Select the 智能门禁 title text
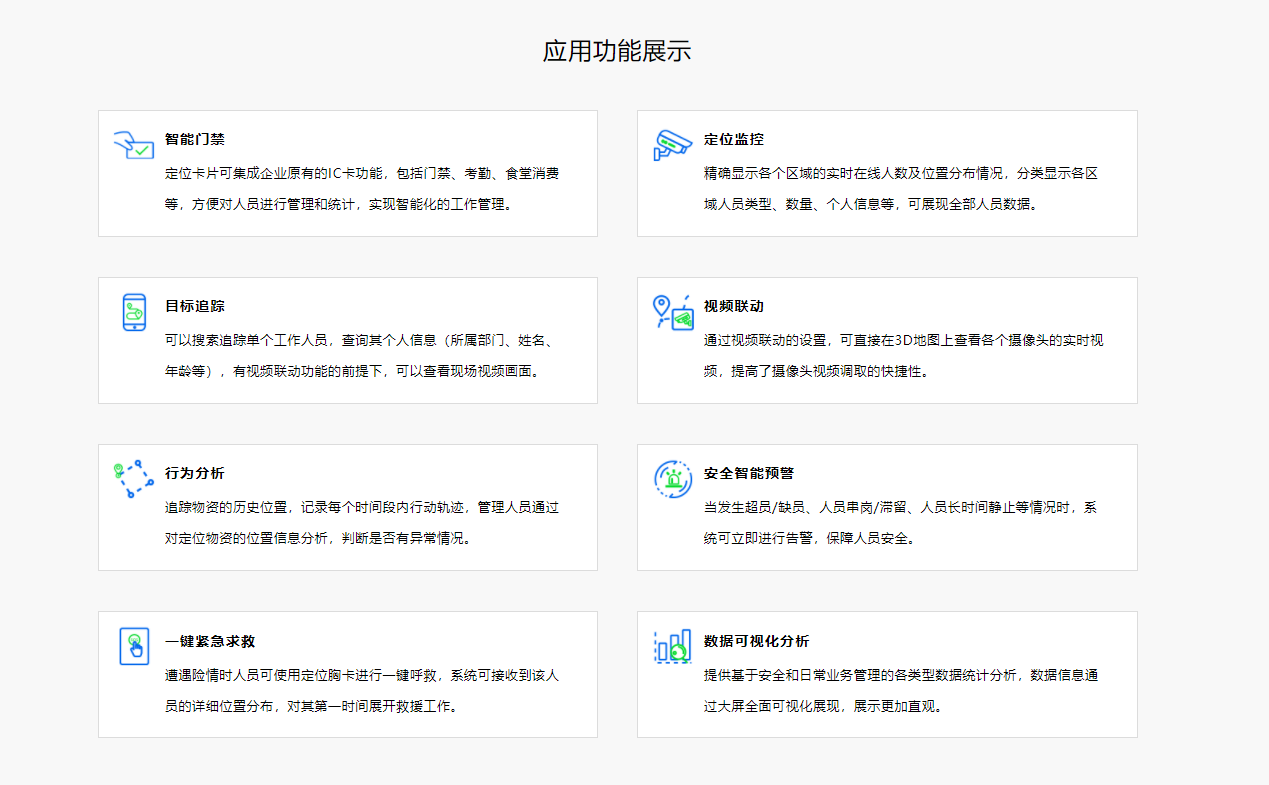Viewport: 1269px width, 785px height. tap(194, 139)
